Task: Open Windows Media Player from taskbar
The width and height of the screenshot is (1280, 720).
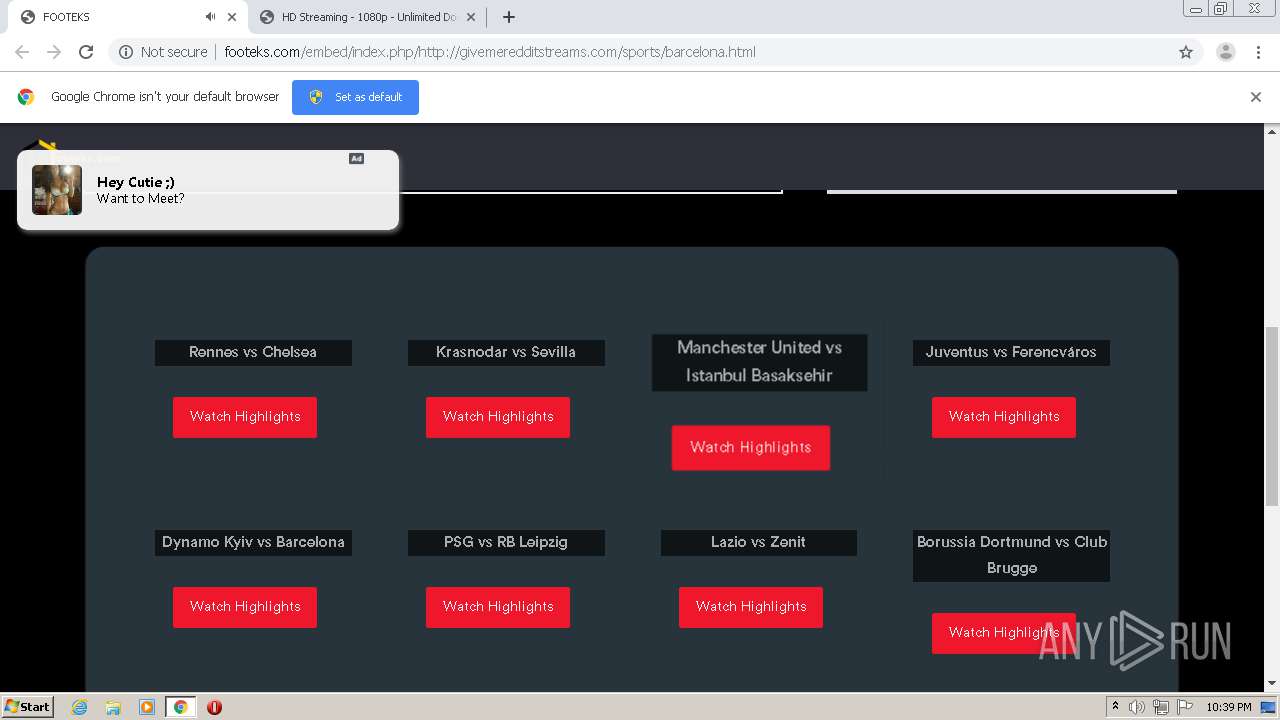Action: coord(147,707)
